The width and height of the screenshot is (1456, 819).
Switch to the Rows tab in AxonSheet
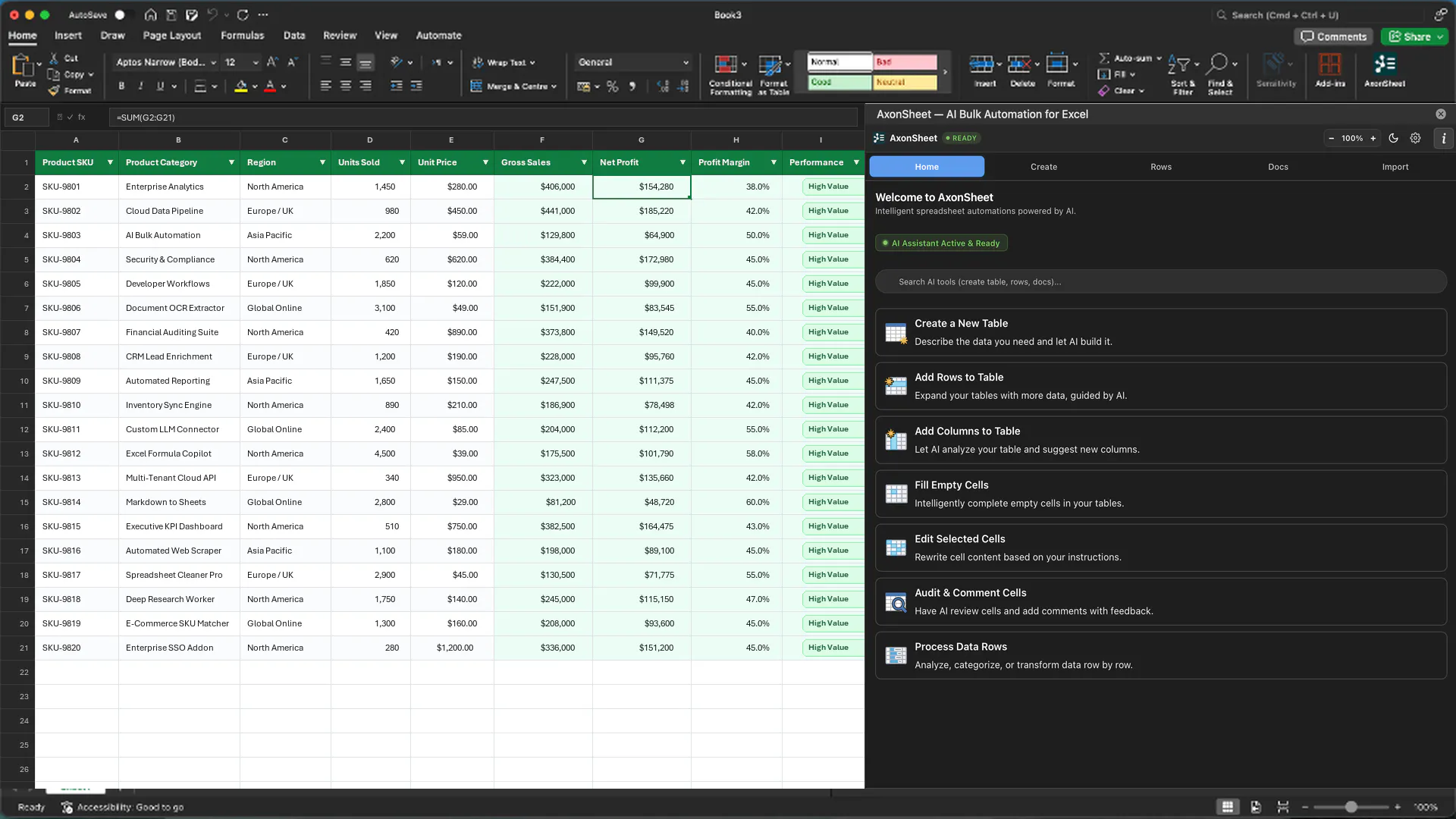[1161, 167]
